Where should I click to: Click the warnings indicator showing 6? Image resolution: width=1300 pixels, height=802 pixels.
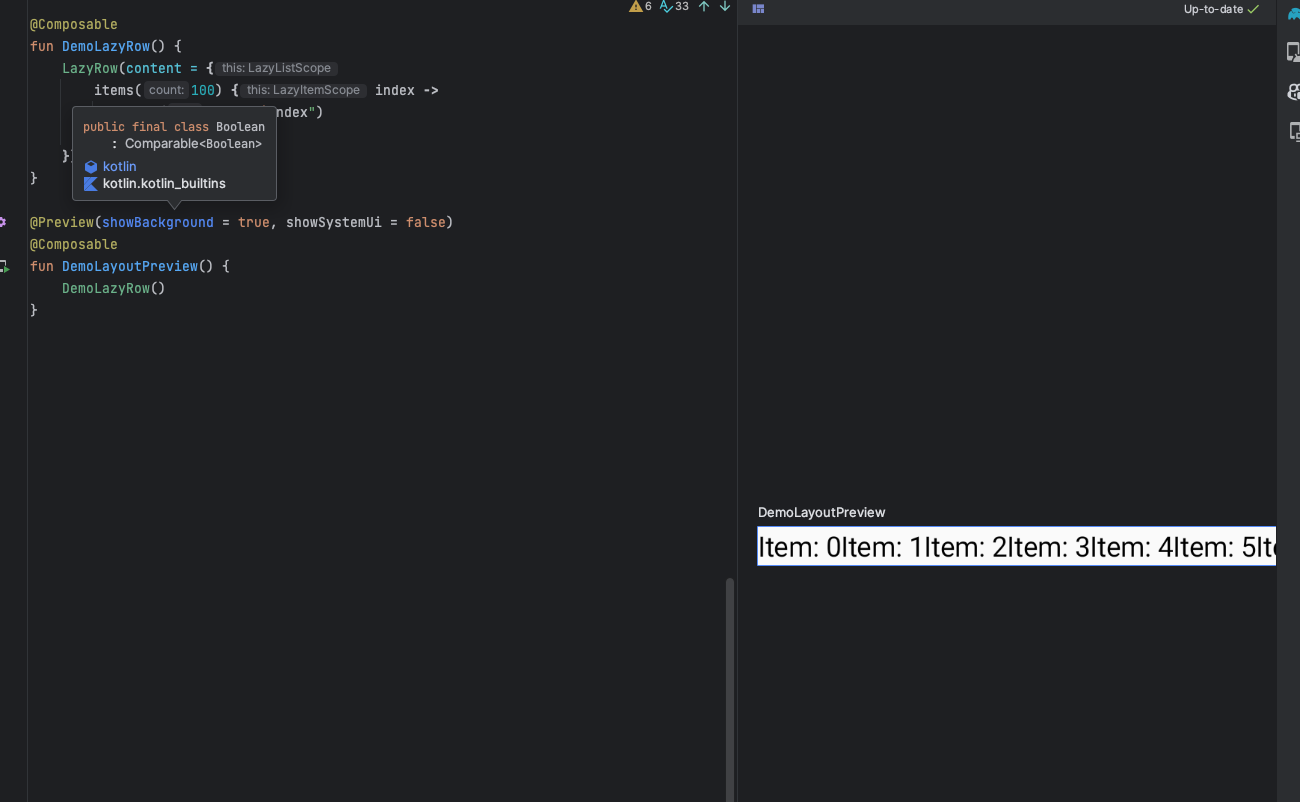pos(640,7)
